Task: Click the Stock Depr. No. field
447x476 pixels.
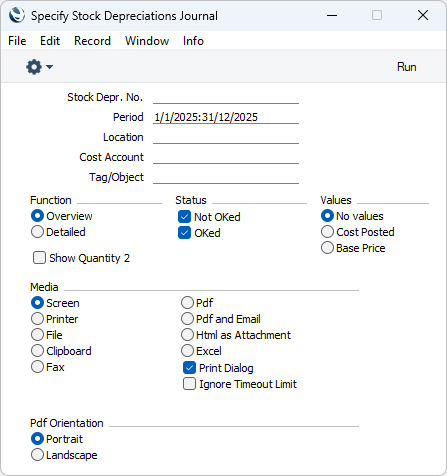Action: 226,97
